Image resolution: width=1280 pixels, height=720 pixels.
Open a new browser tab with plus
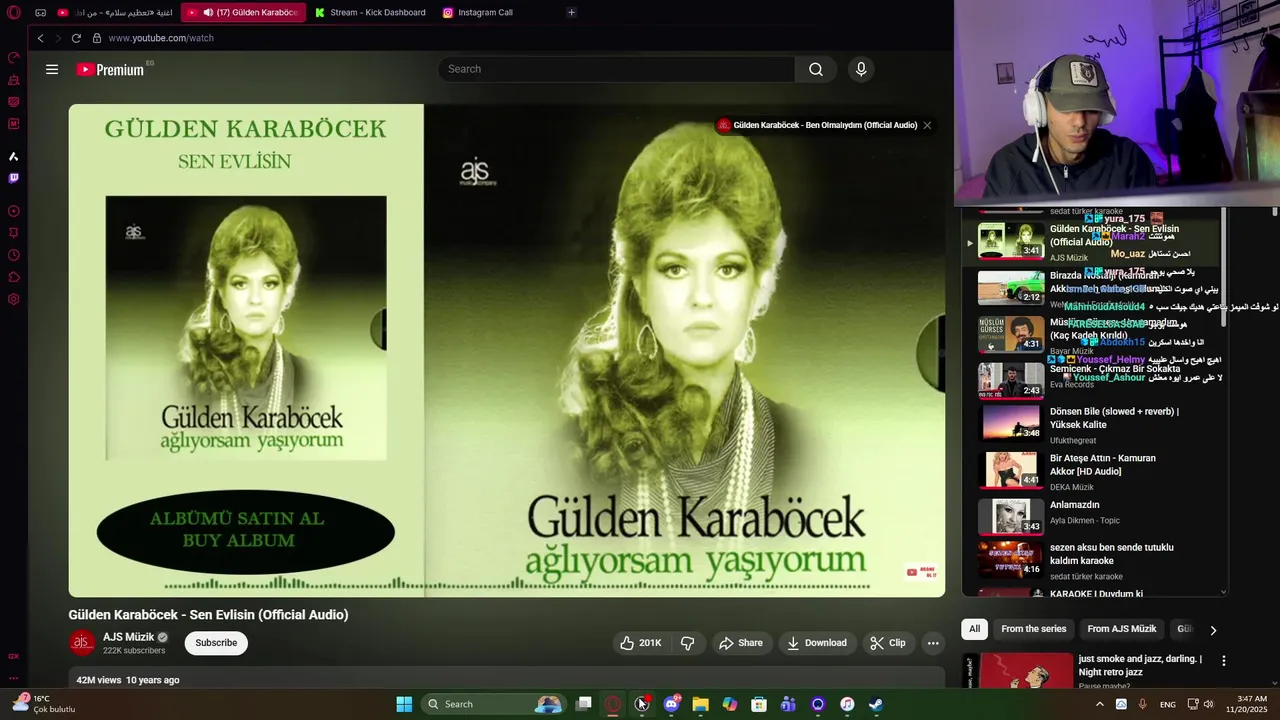click(571, 13)
